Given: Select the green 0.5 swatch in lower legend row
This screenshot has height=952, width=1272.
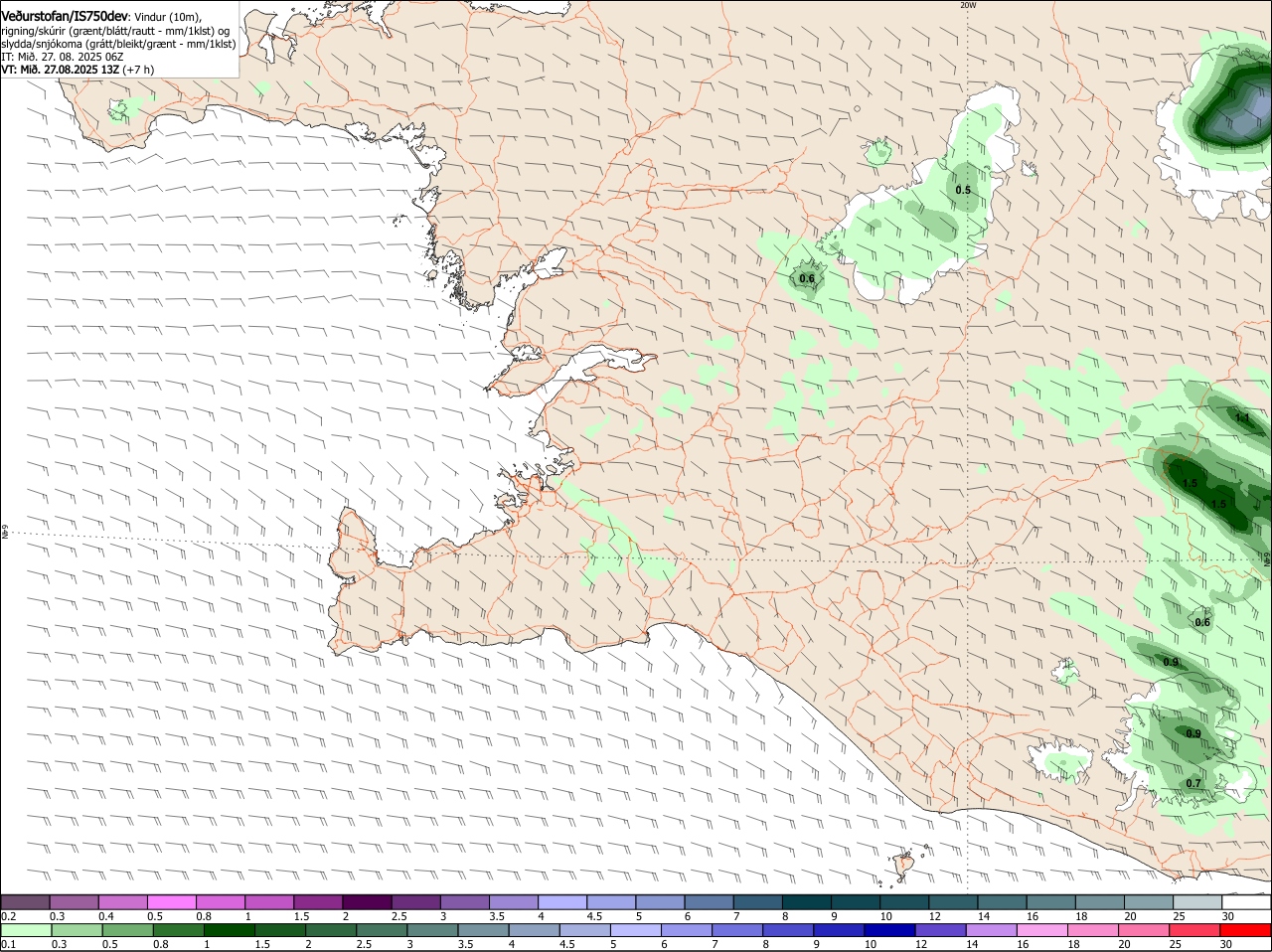Looking at the screenshot, I should tap(127, 930).
